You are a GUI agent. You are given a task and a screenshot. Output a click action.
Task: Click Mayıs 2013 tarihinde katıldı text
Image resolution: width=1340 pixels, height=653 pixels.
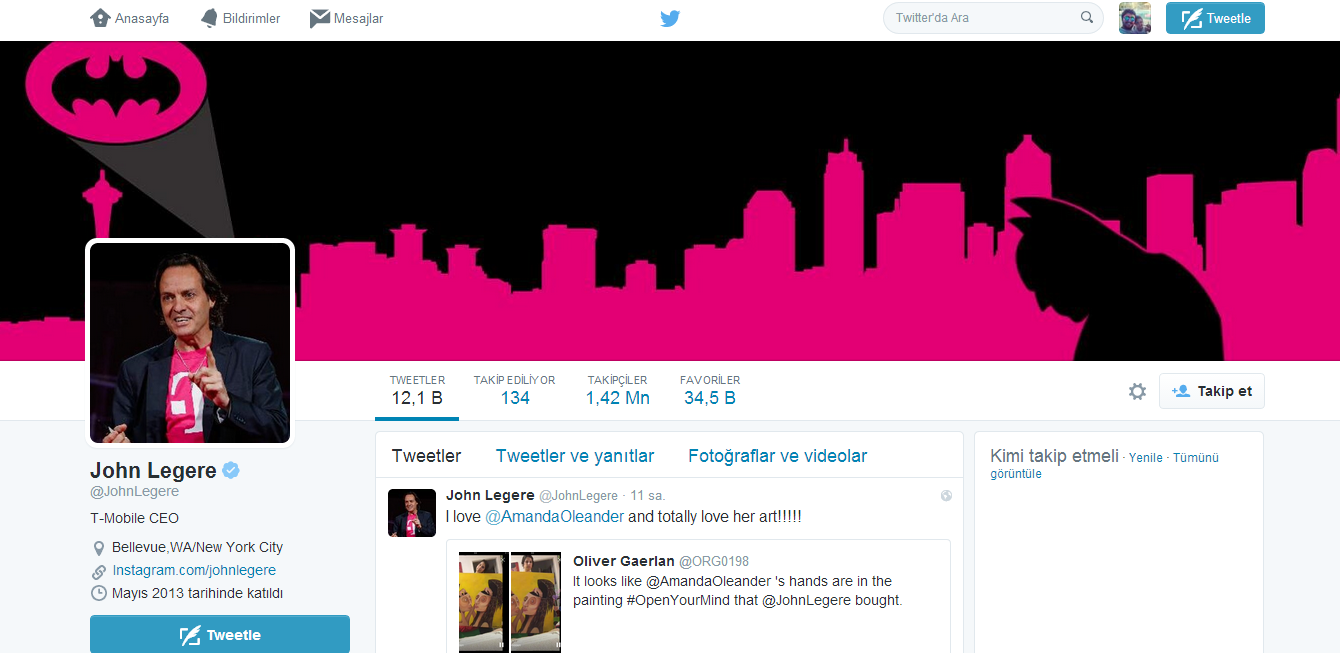198,593
